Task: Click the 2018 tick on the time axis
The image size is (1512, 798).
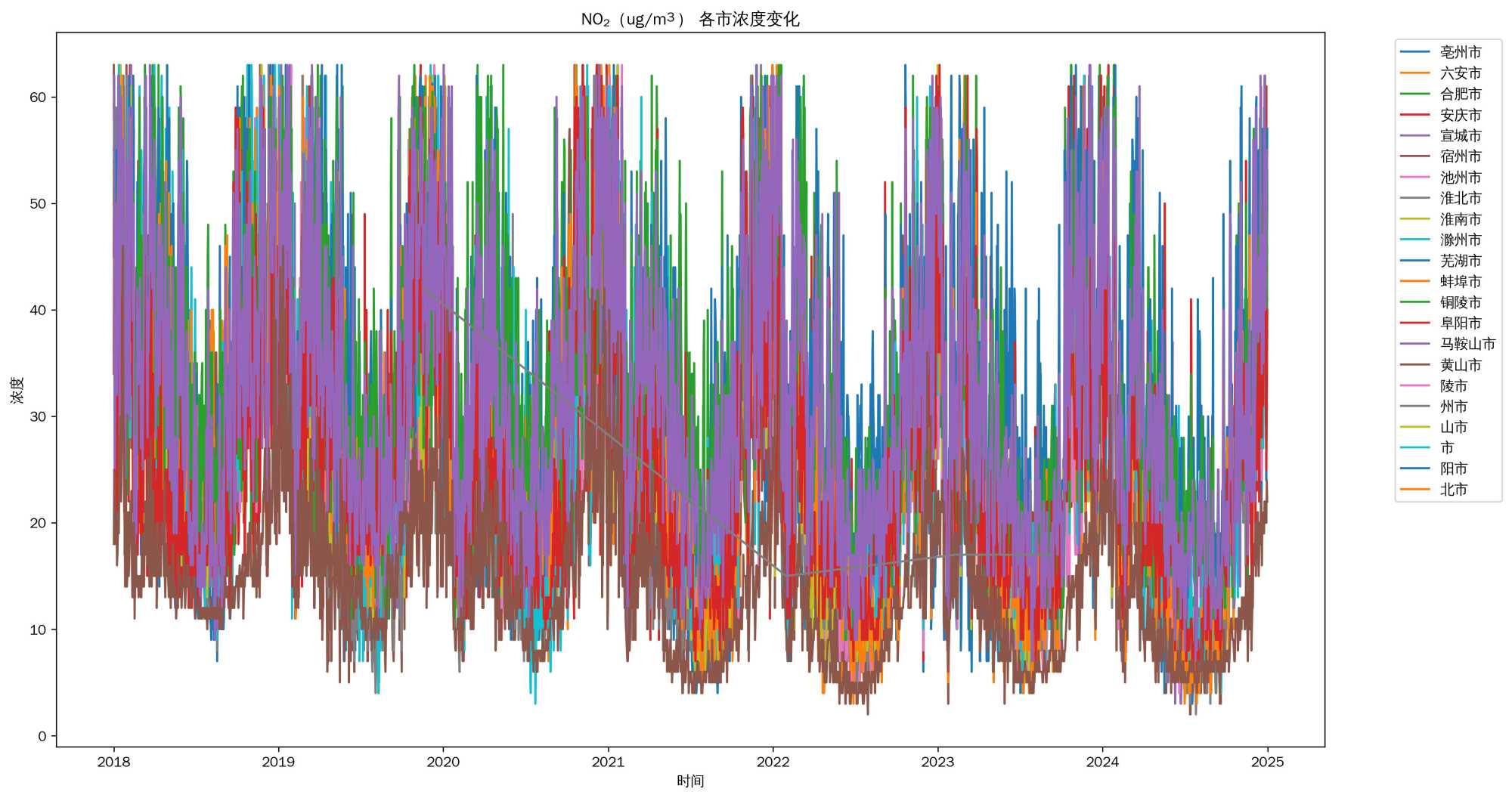Action: point(113,762)
